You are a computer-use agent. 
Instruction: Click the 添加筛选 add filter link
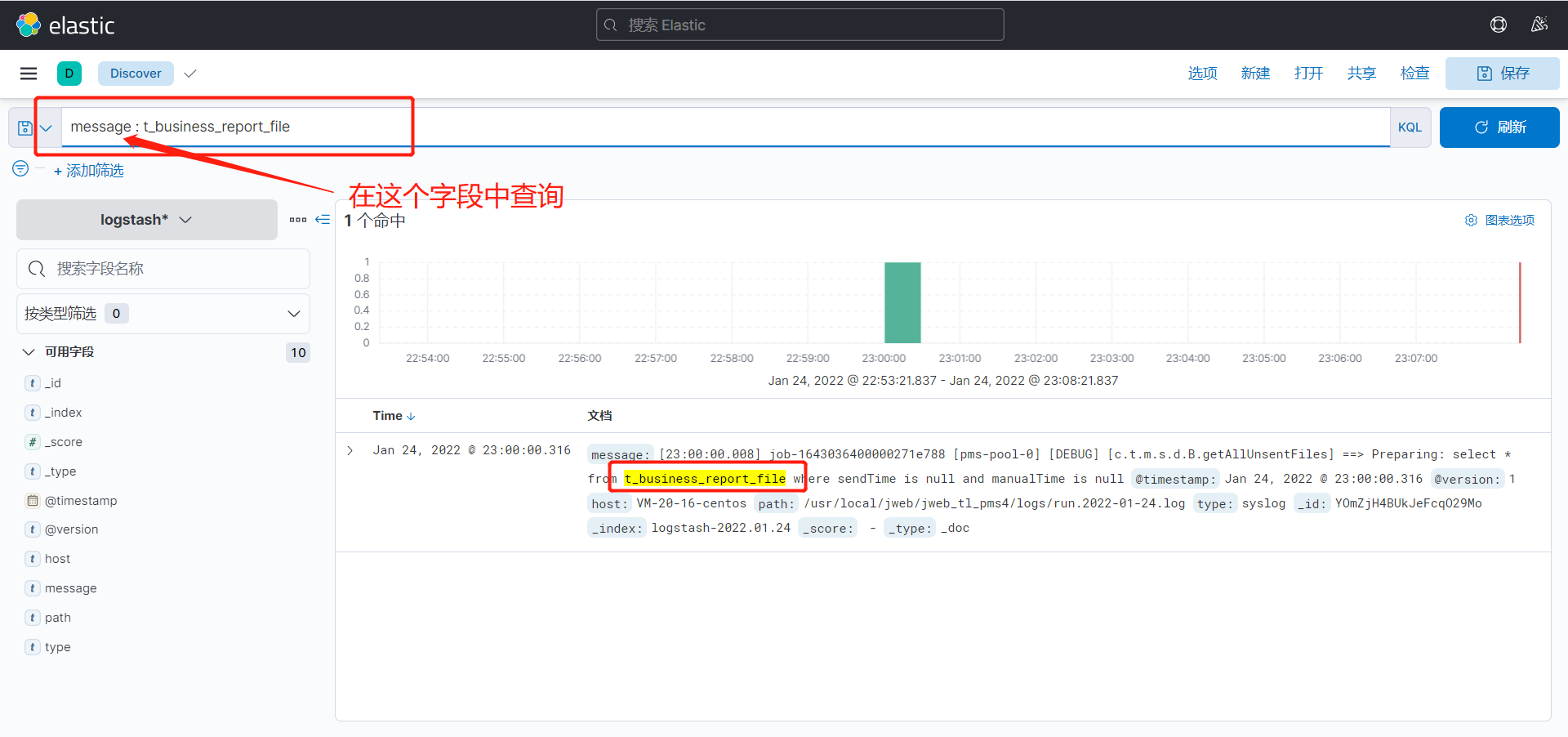point(89,171)
